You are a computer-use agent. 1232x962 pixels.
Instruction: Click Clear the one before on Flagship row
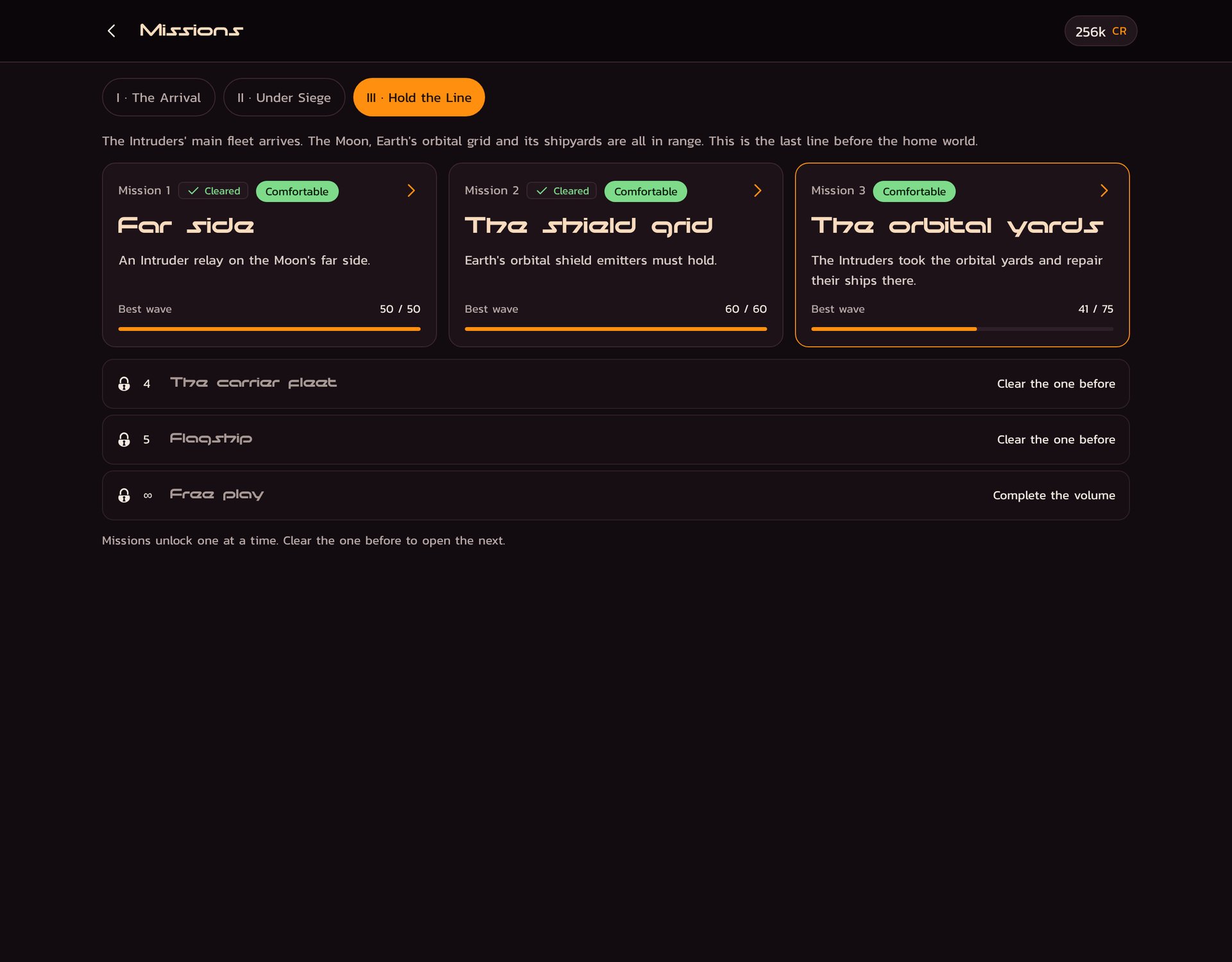(x=1056, y=439)
